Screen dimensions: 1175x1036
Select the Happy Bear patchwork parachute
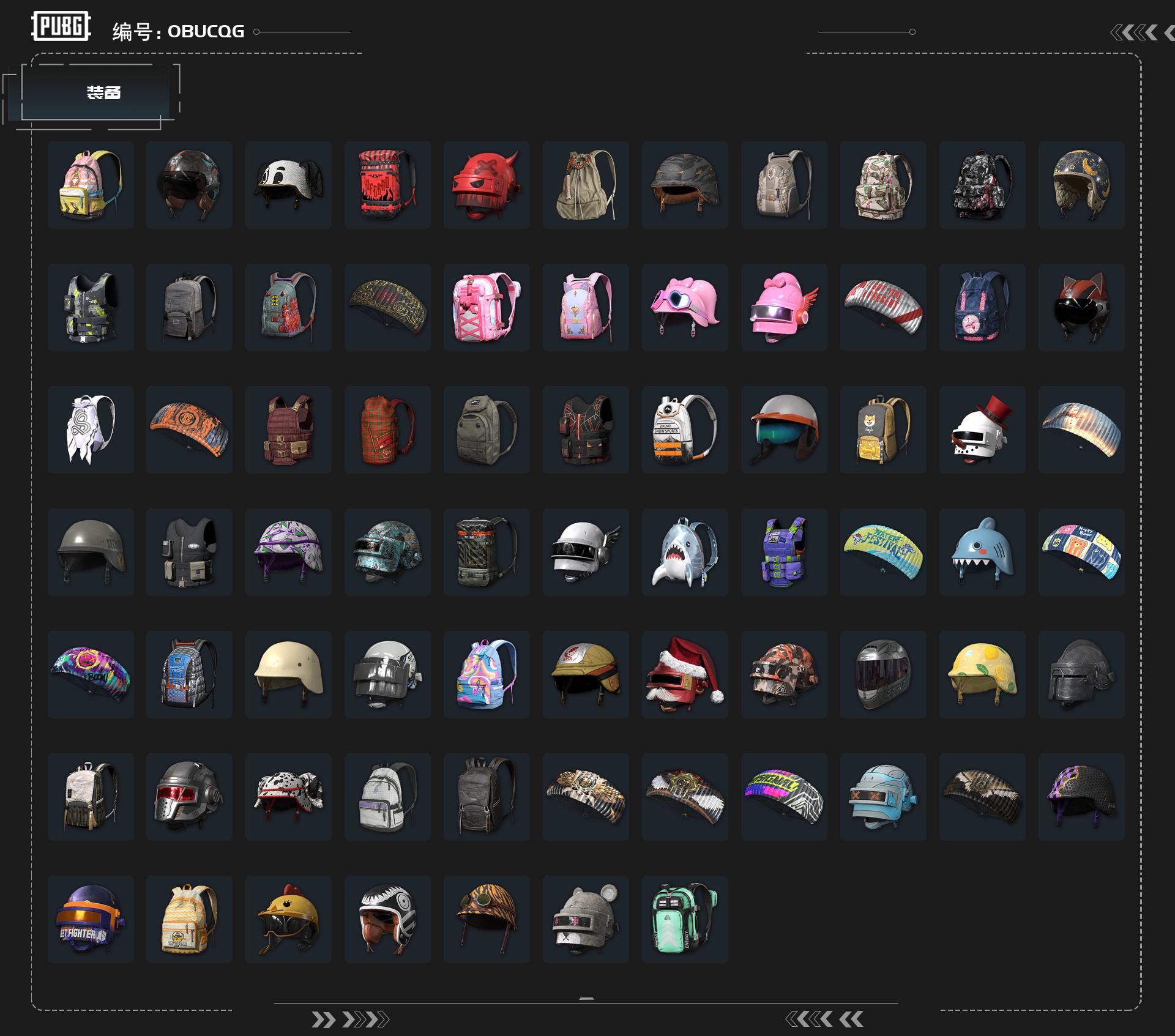[1082, 552]
